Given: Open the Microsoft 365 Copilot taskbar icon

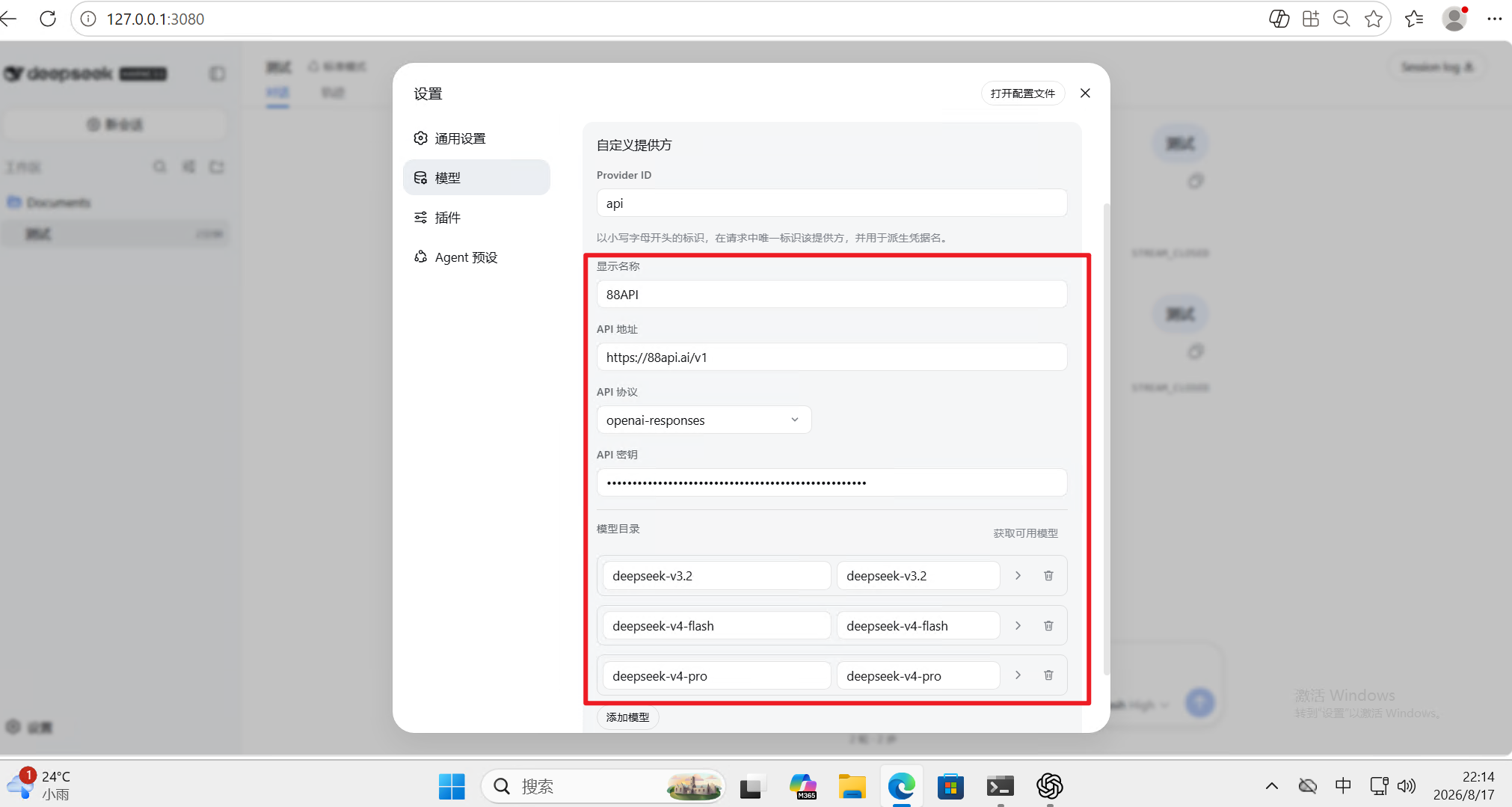Looking at the screenshot, I should (802, 786).
